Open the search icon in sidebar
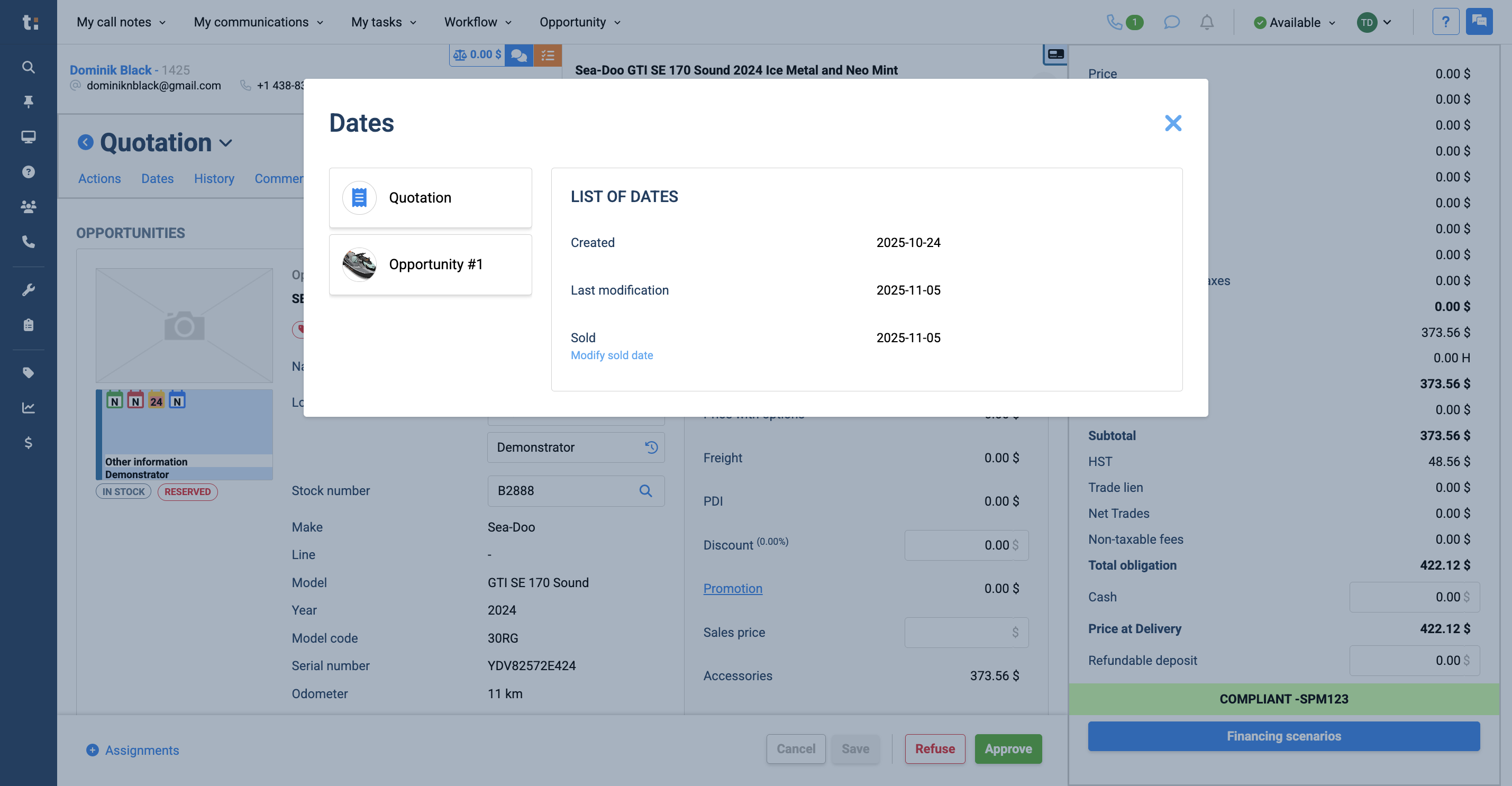 28,67
